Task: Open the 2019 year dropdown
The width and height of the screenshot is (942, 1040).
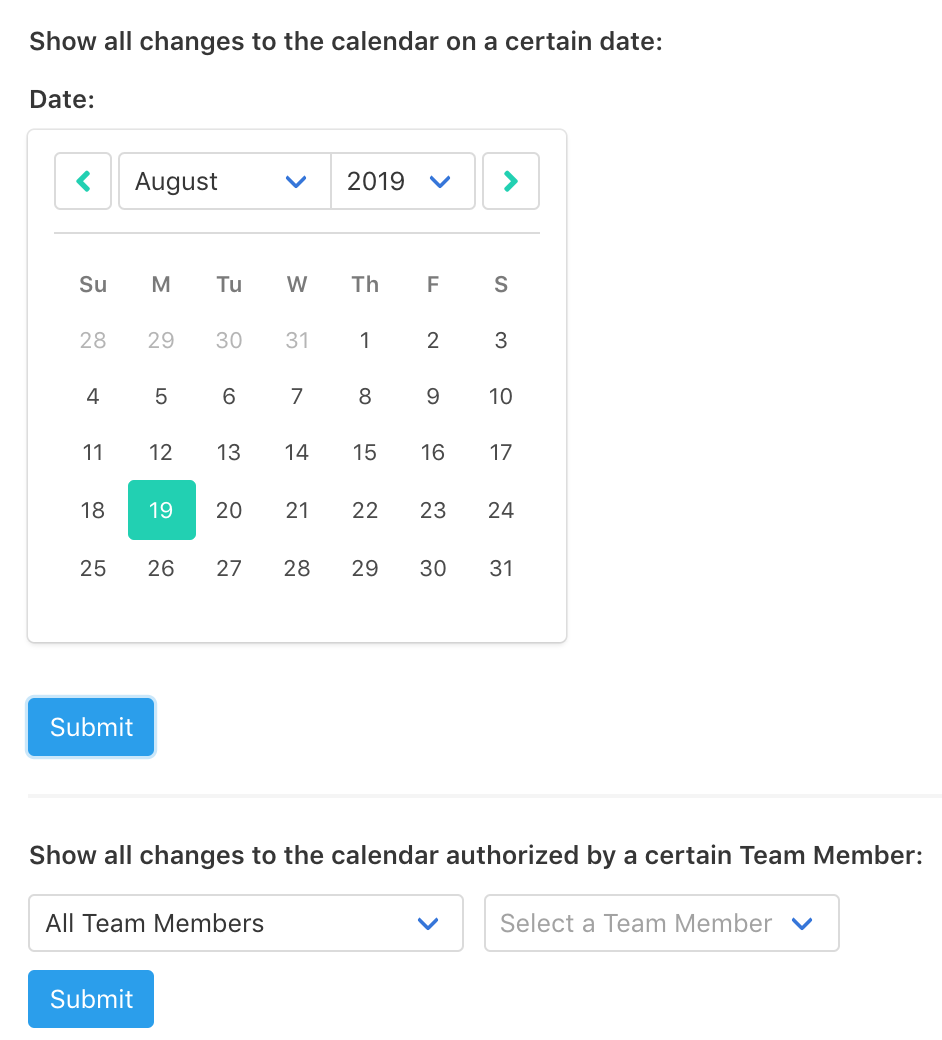Action: [x=402, y=181]
